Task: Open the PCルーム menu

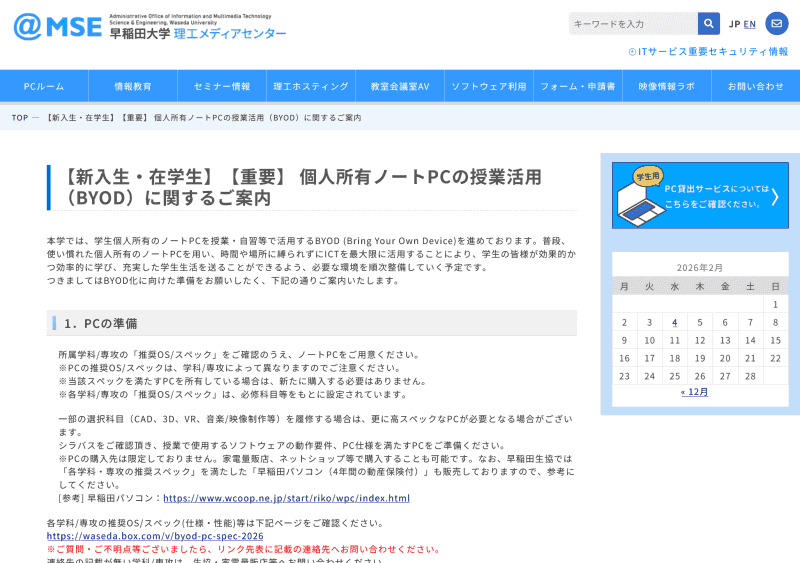Action: pos(44,86)
